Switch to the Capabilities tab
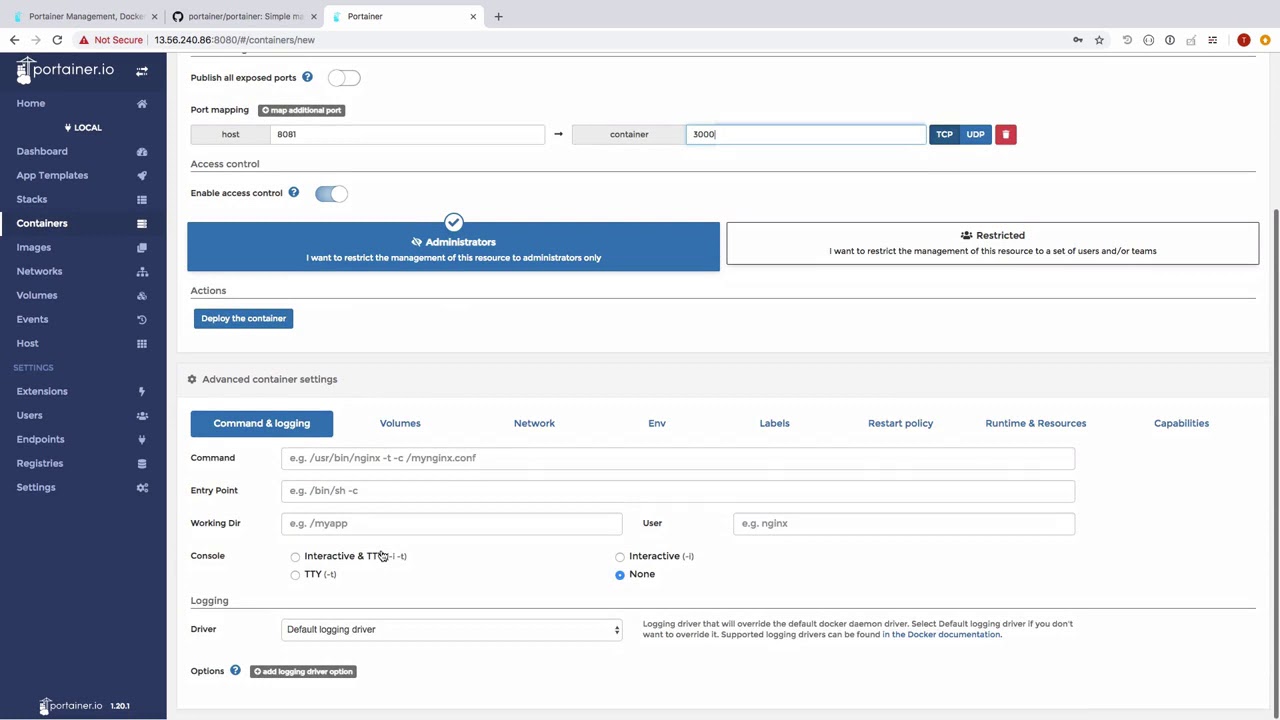The height and width of the screenshot is (720, 1280). coord(1181,423)
